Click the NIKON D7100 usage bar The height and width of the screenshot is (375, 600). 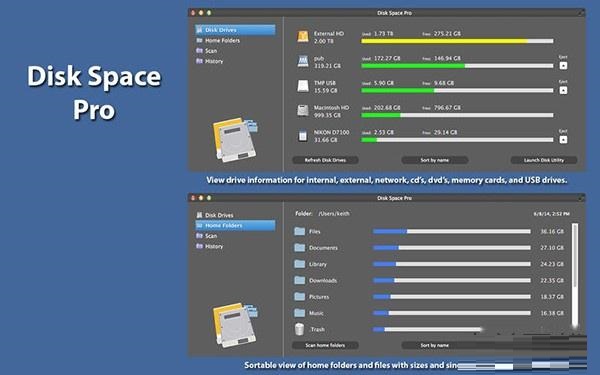coord(457,140)
